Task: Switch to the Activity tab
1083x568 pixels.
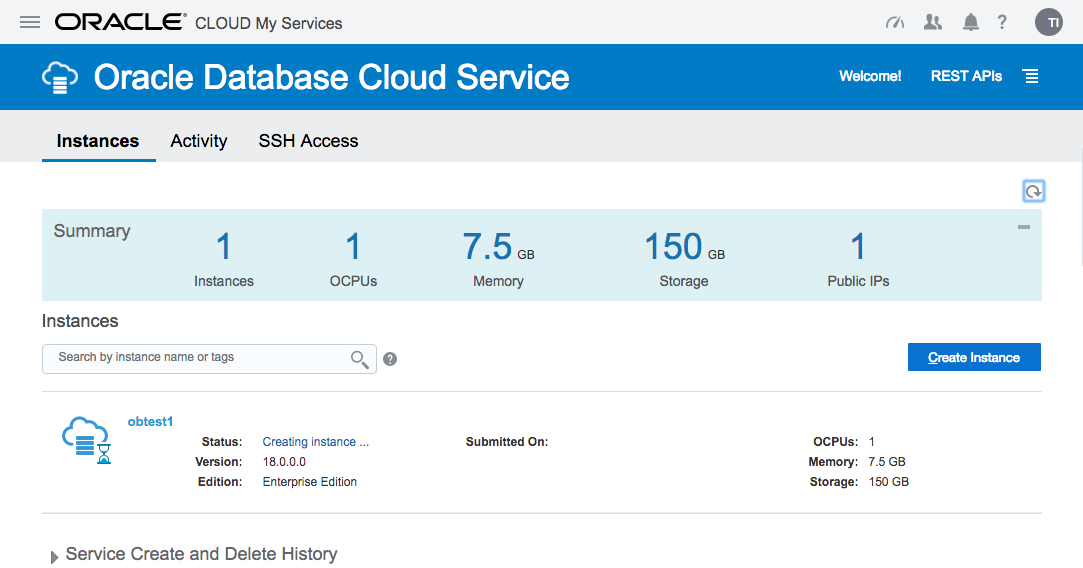Action: point(199,141)
